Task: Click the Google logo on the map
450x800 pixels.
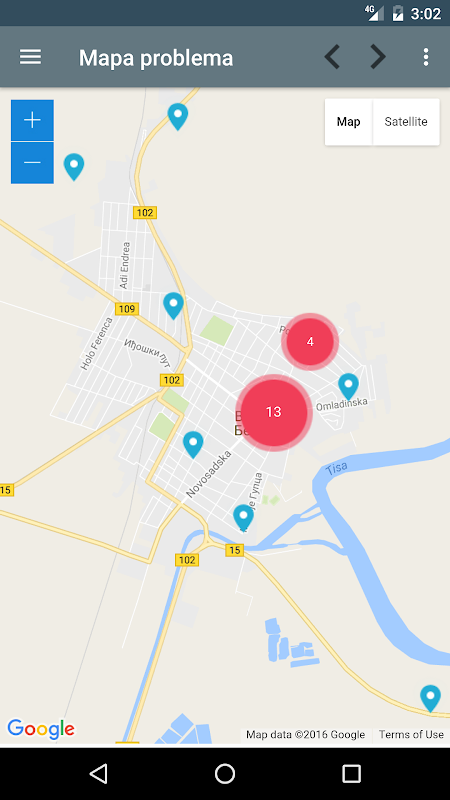Action: [x=41, y=729]
